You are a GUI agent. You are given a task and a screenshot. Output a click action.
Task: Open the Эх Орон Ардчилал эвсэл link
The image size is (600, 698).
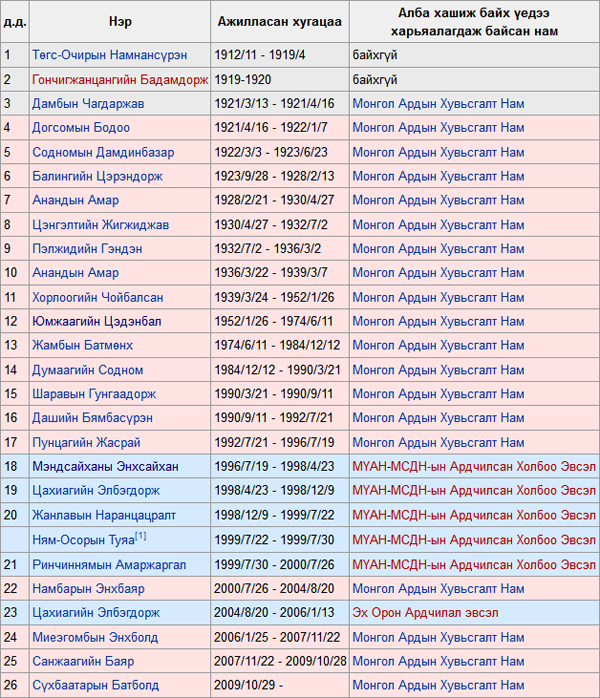(426, 613)
